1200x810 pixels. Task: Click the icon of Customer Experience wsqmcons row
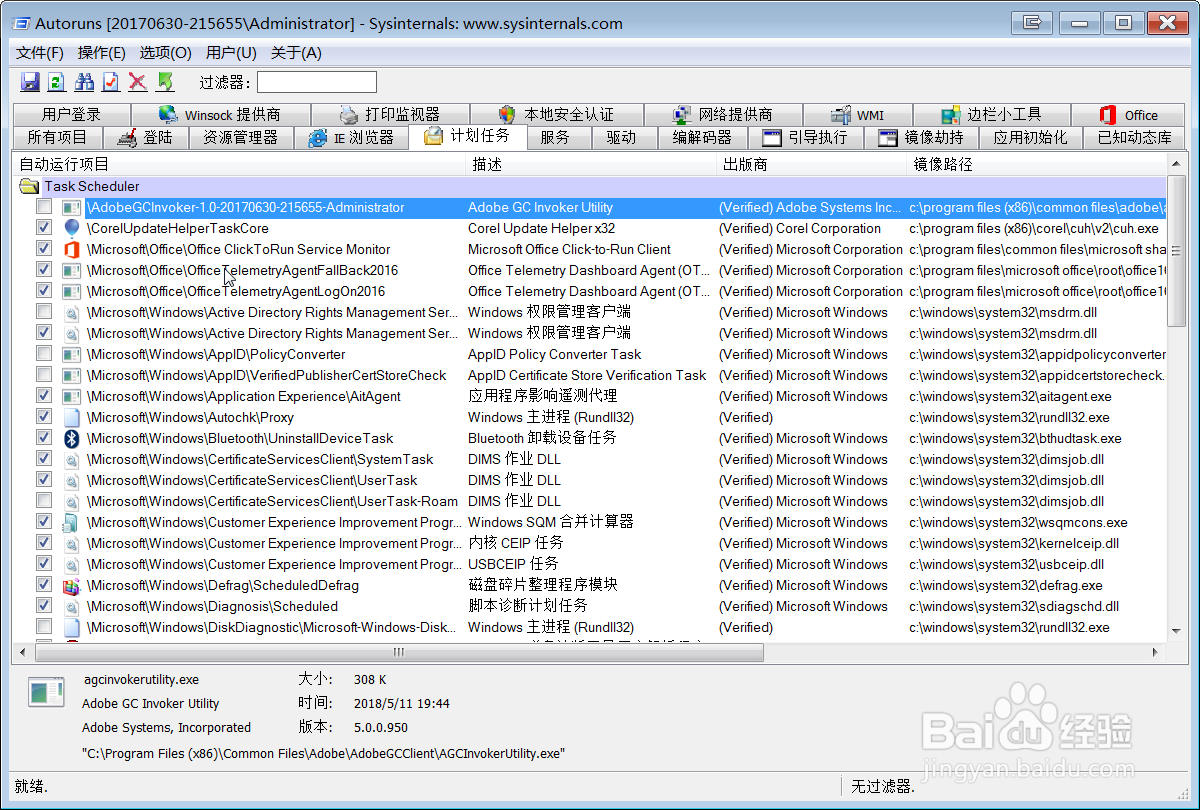pos(72,522)
